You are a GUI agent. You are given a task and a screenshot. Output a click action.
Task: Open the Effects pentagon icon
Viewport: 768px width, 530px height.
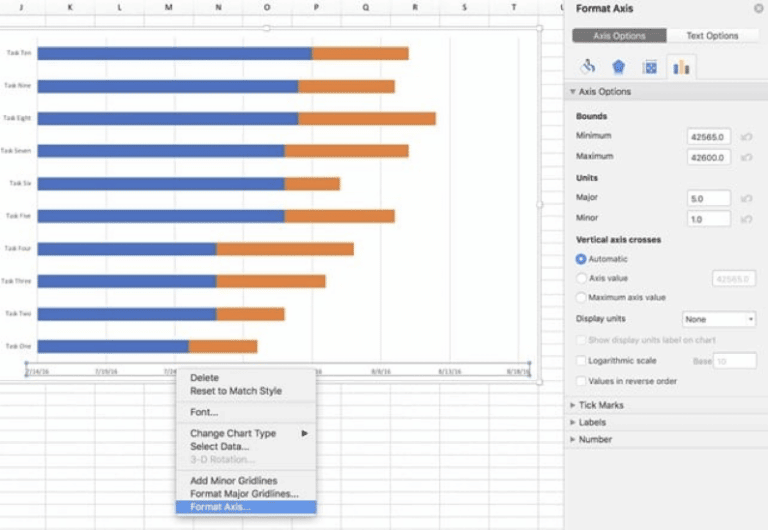618,67
